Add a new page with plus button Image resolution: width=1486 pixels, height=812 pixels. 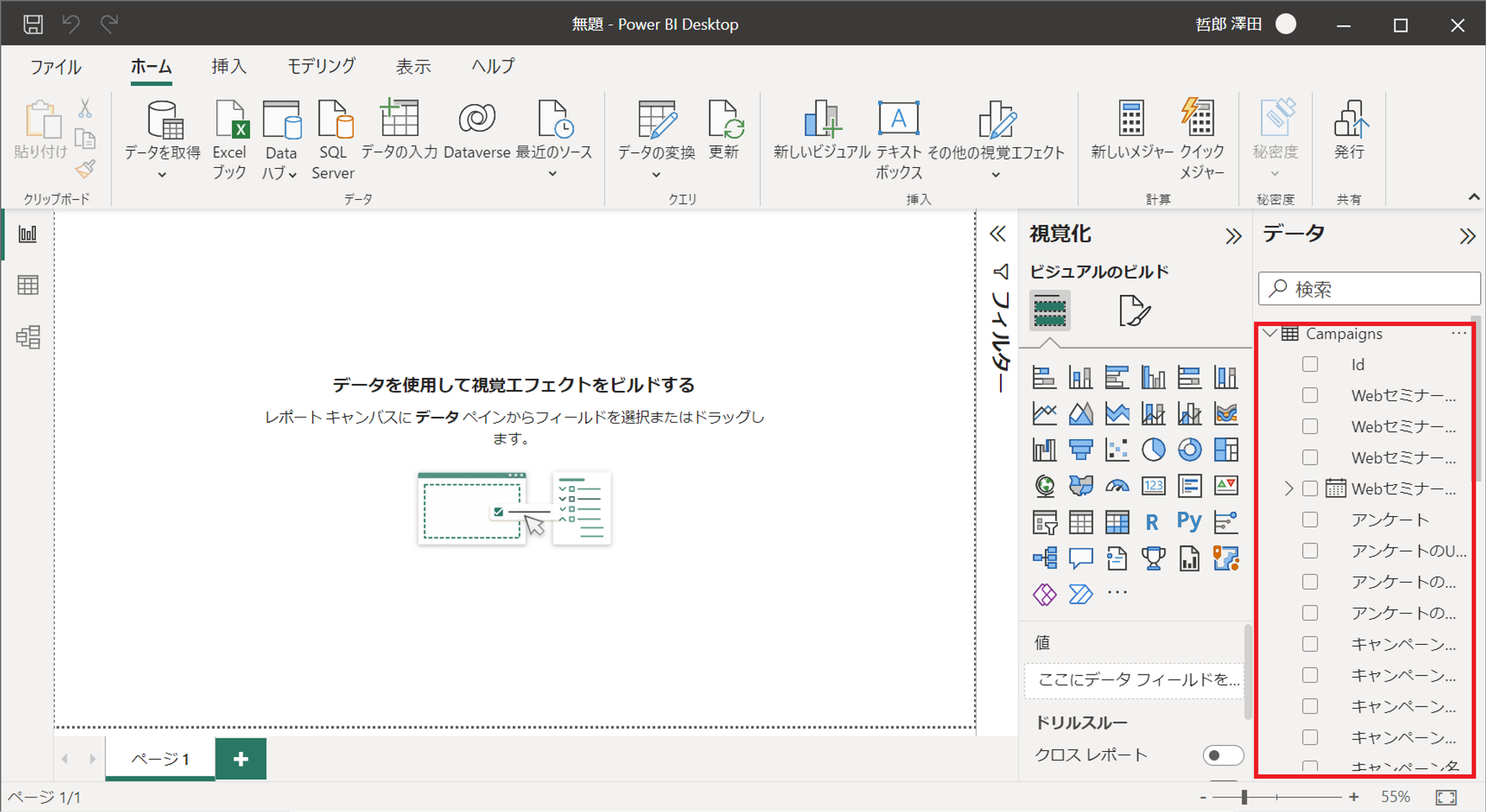point(241,759)
